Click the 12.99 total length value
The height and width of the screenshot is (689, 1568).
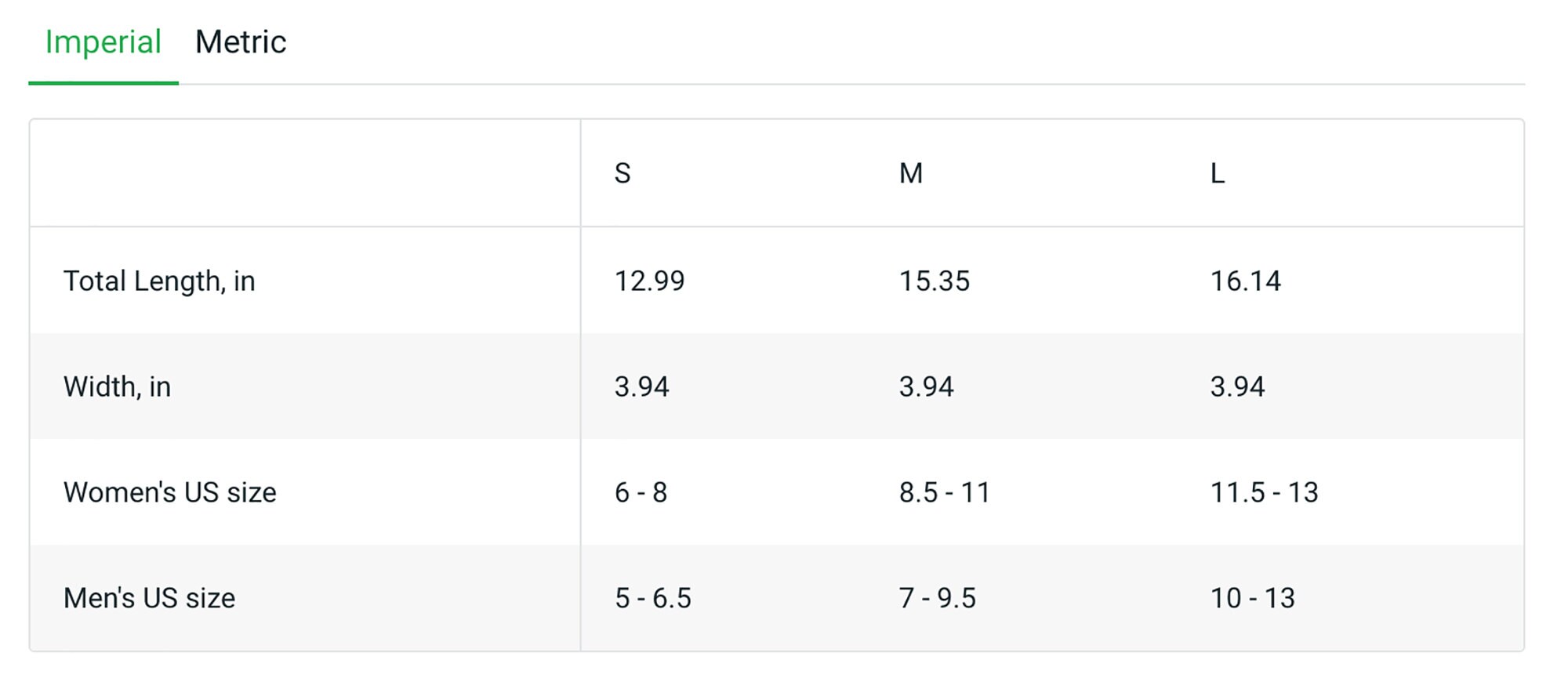649,281
